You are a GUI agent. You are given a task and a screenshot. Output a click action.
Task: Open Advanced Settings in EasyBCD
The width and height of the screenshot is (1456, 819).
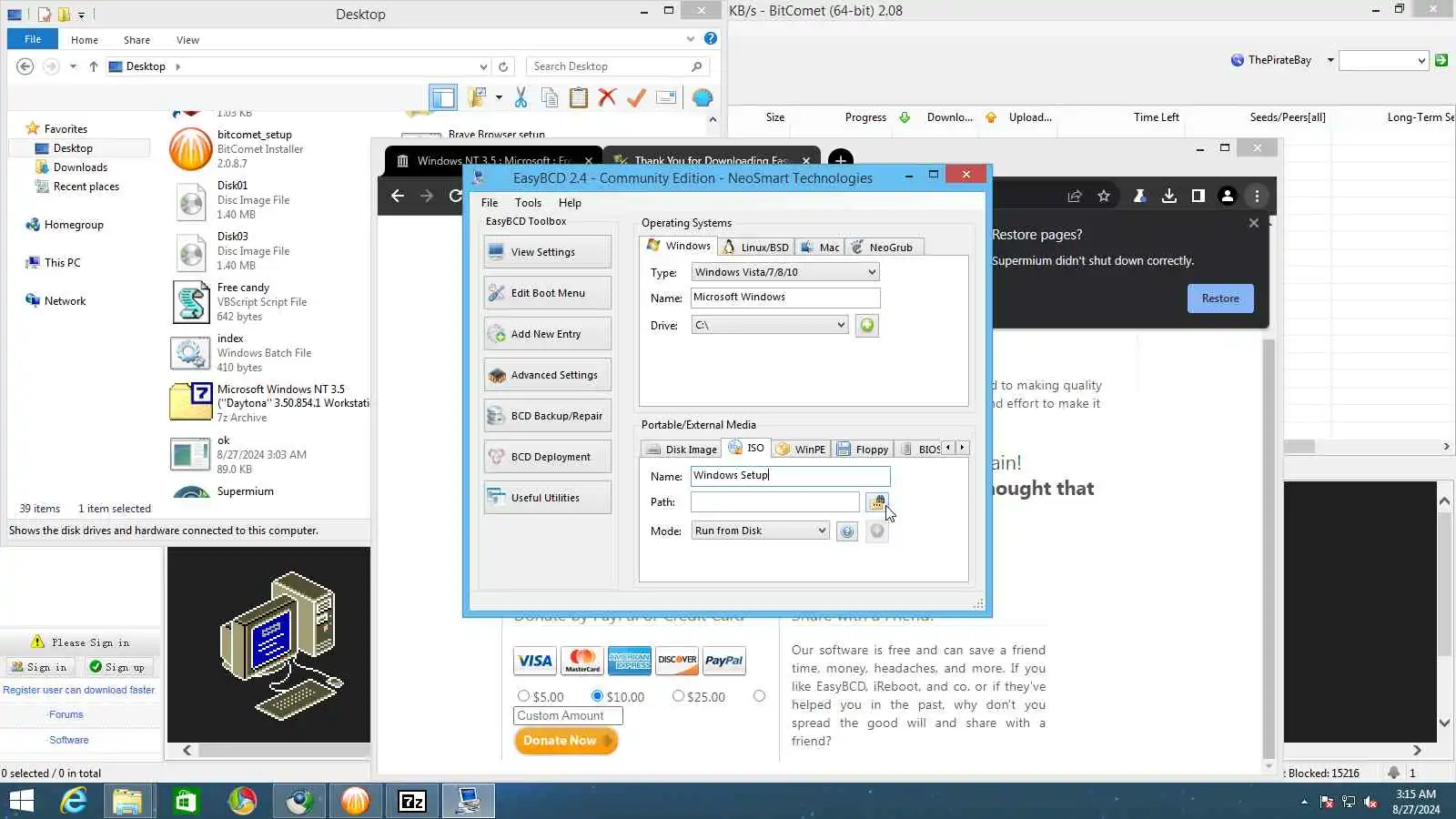[x=548, y=375]
